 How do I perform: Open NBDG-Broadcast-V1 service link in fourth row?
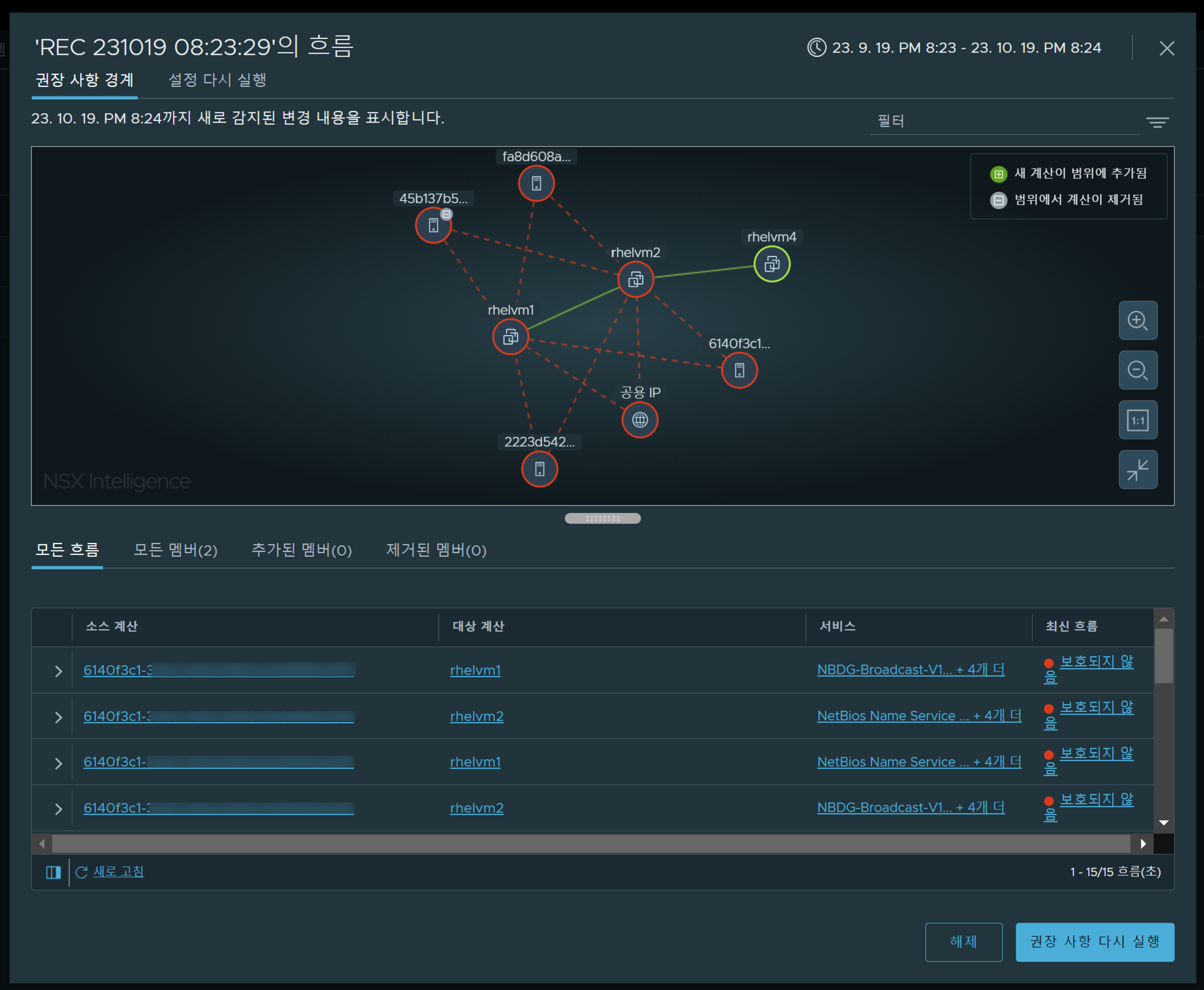click(x=910, y=807)
